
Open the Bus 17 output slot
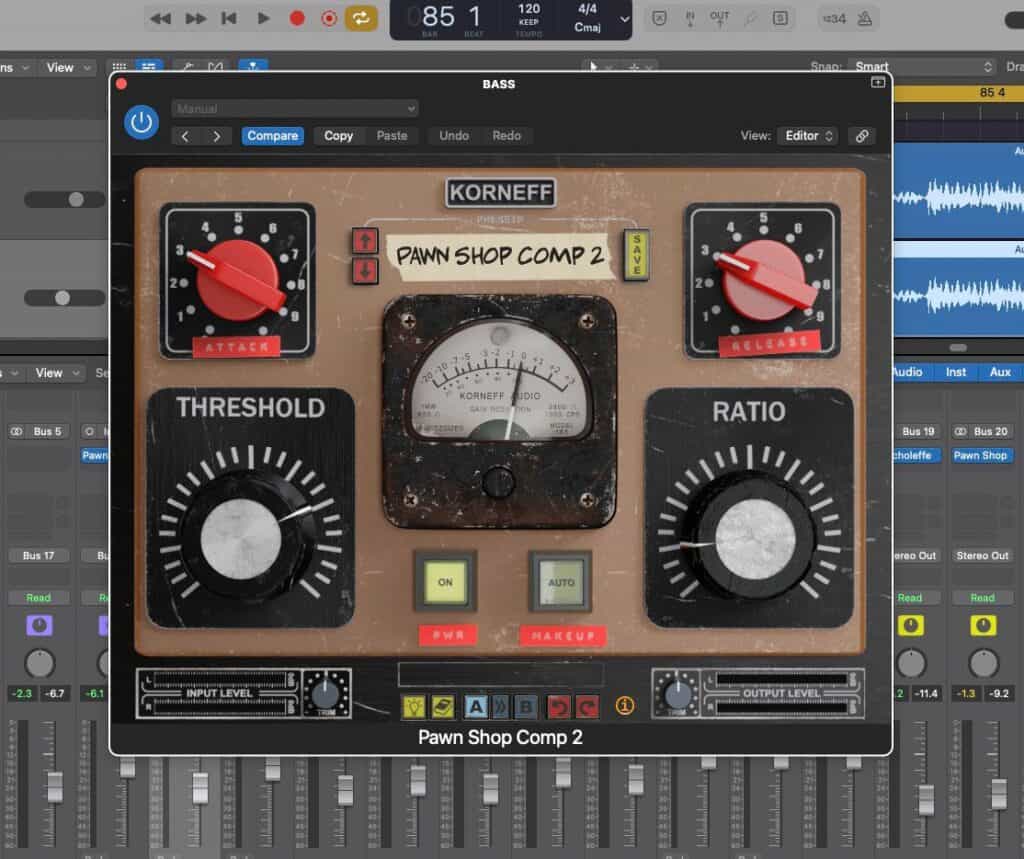(x=39, y=555)
